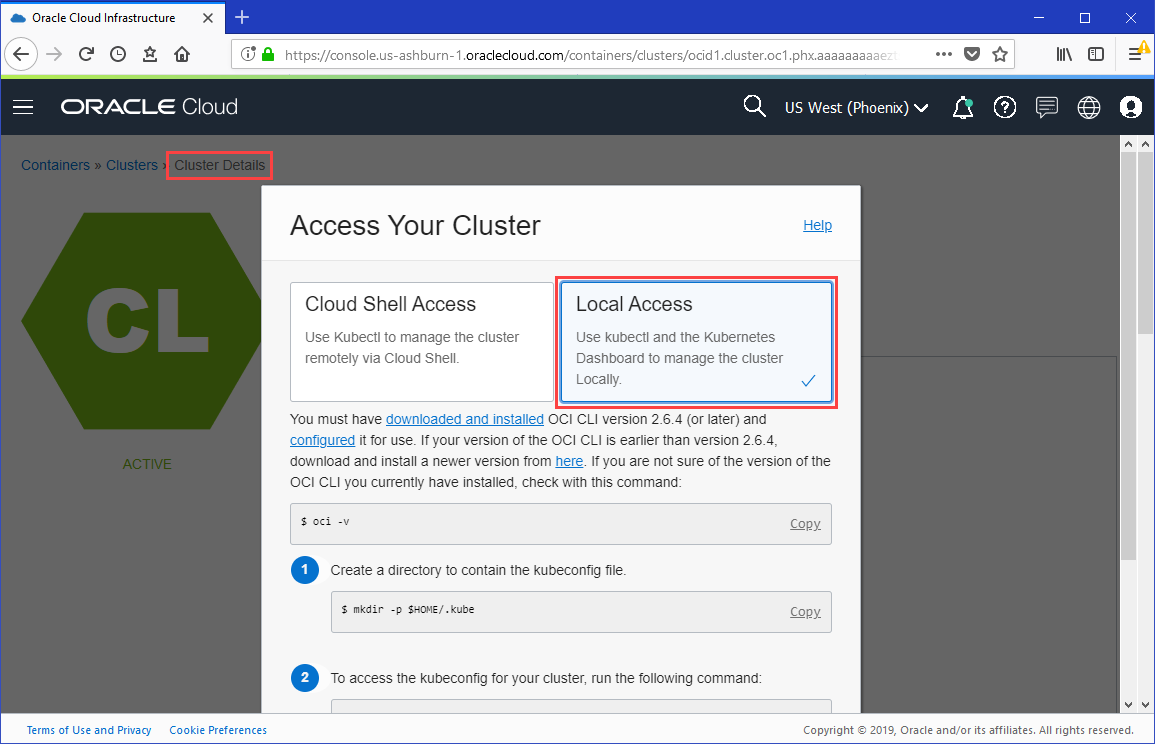Open the US West (Phoenix) region dropdown
Screen dimensions: 1155x744
[x=856, y=108]
